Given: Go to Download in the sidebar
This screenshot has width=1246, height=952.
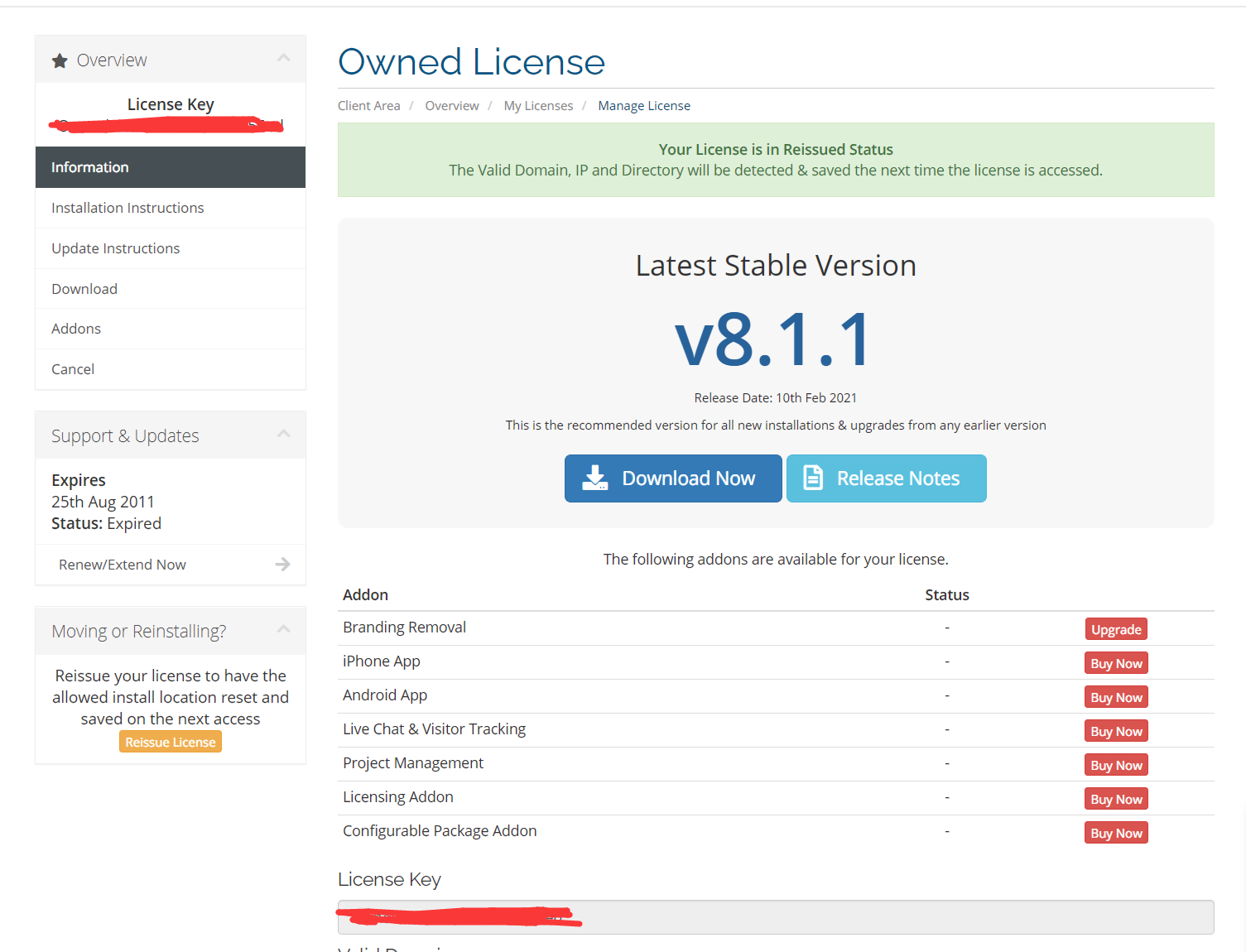Looking at the screenshot, I should coord(171,289).
